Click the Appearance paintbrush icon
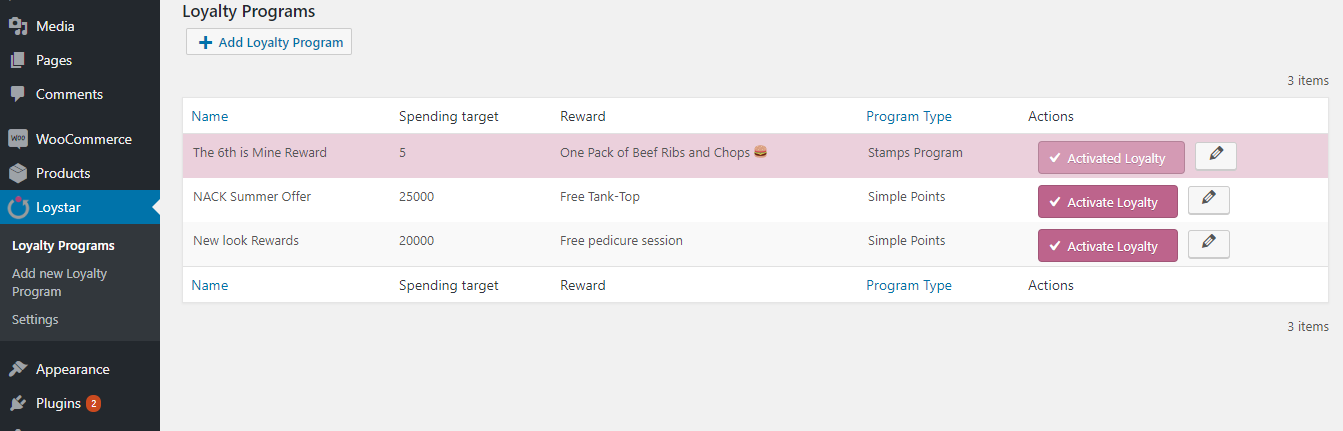Image resolution: width=1343 pixels, height=431 pixels. pyautogui.click(x=17, y=369)
